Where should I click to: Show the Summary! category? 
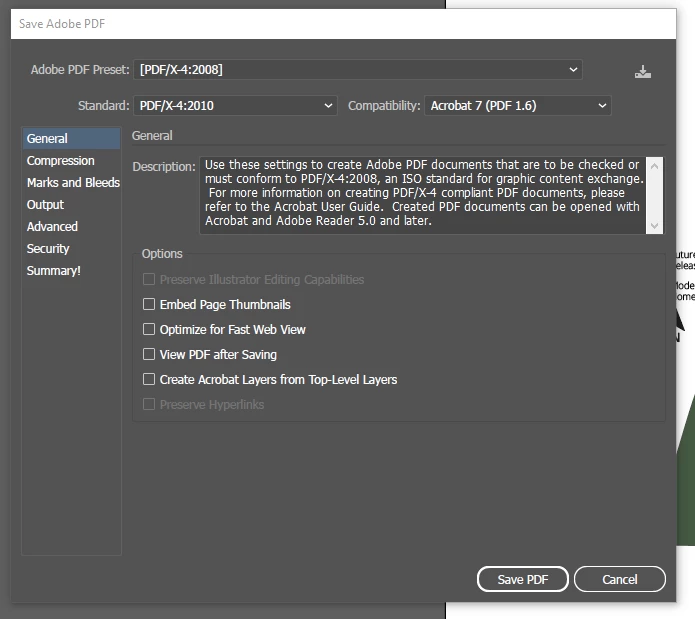pyautogui.click(x=71, y=271)
